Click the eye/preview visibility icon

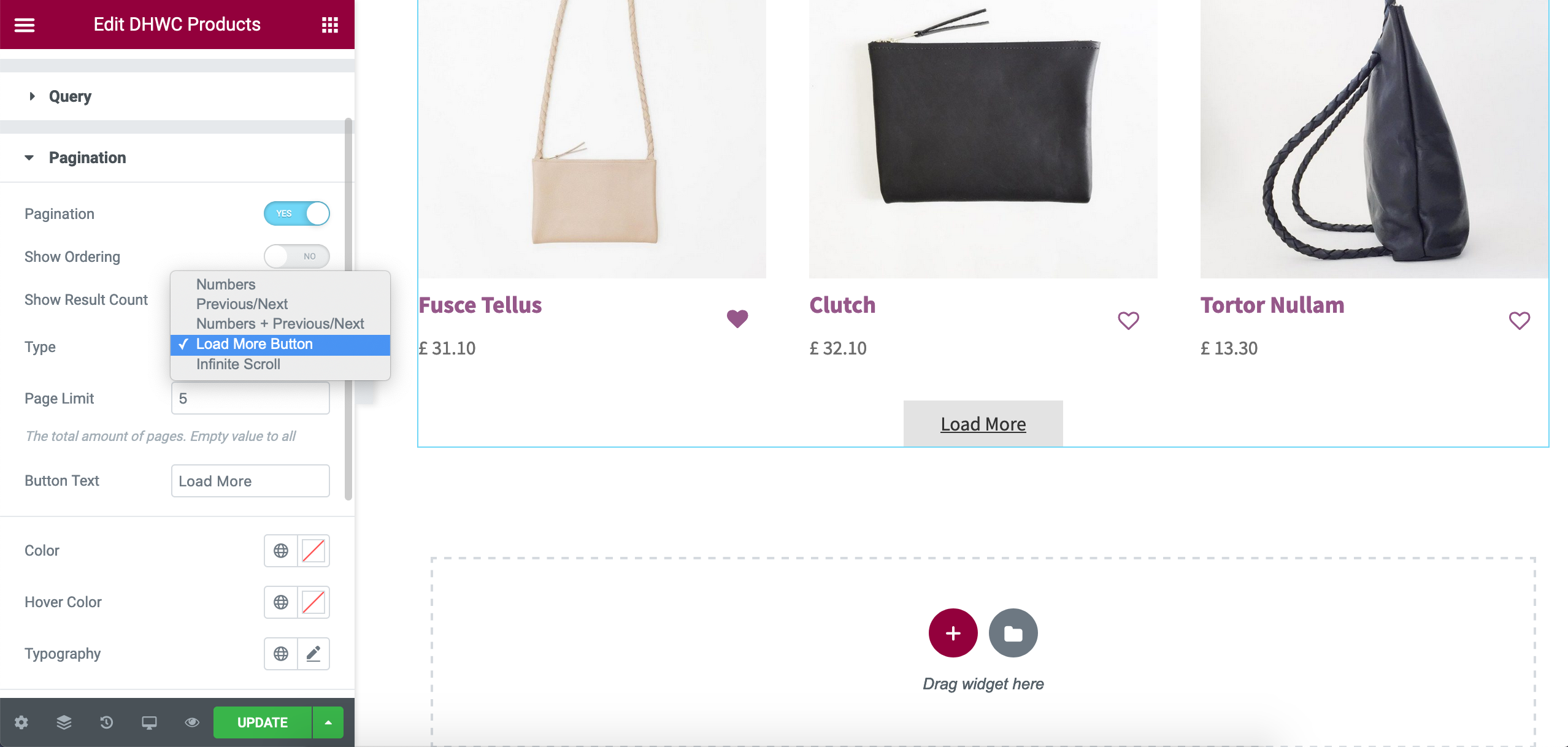pos(192,723)
